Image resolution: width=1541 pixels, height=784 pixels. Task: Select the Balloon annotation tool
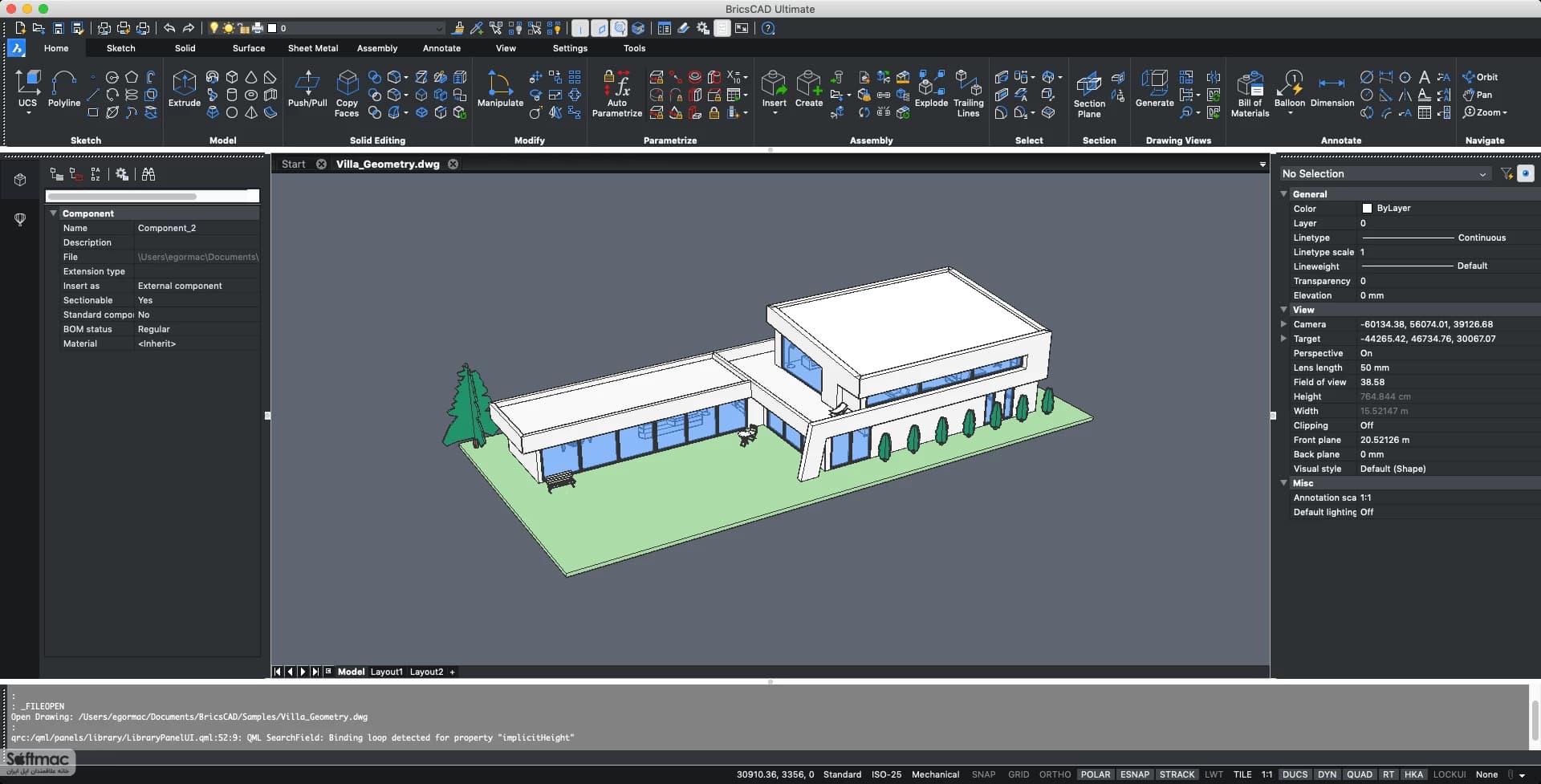[x=1290, y=92]
